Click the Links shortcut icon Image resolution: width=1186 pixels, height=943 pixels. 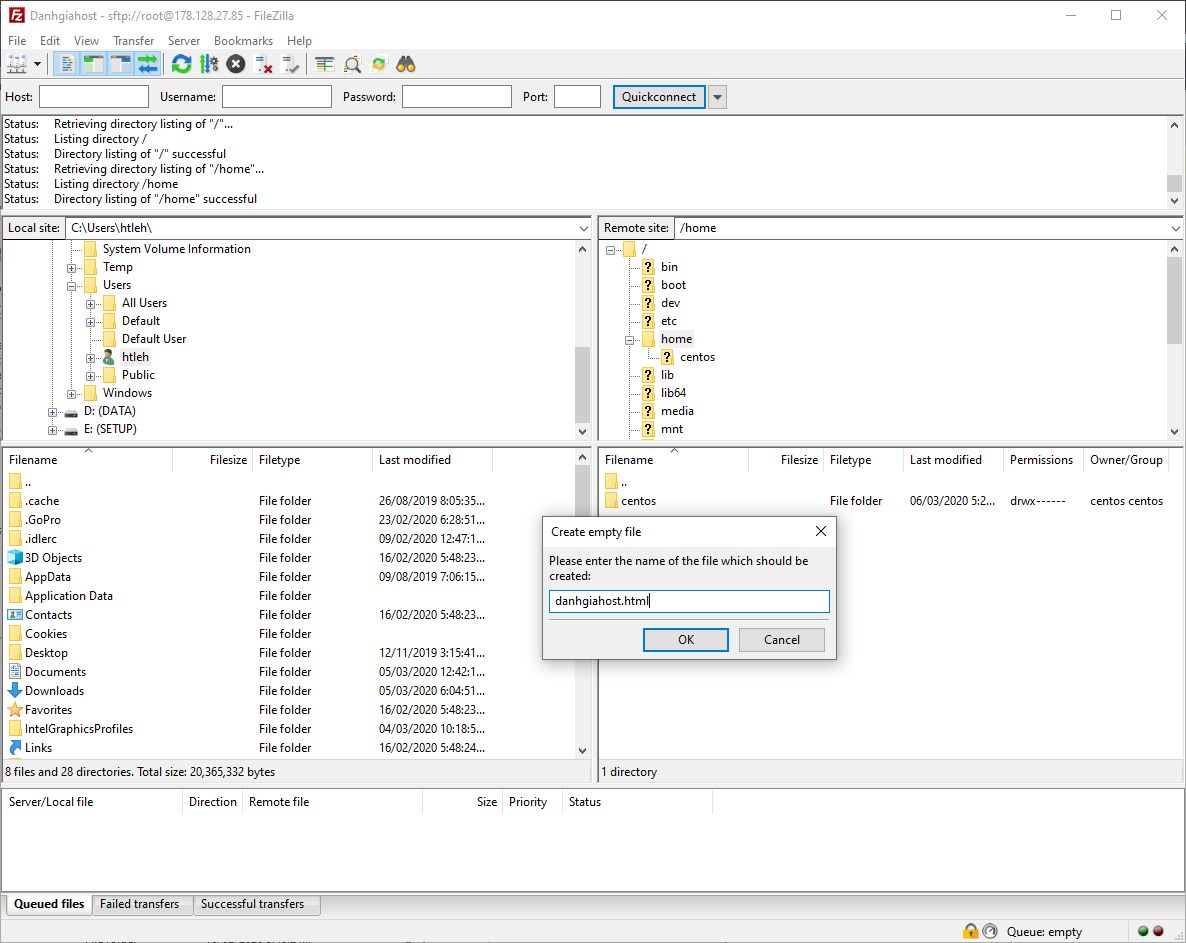coord(15,747)
